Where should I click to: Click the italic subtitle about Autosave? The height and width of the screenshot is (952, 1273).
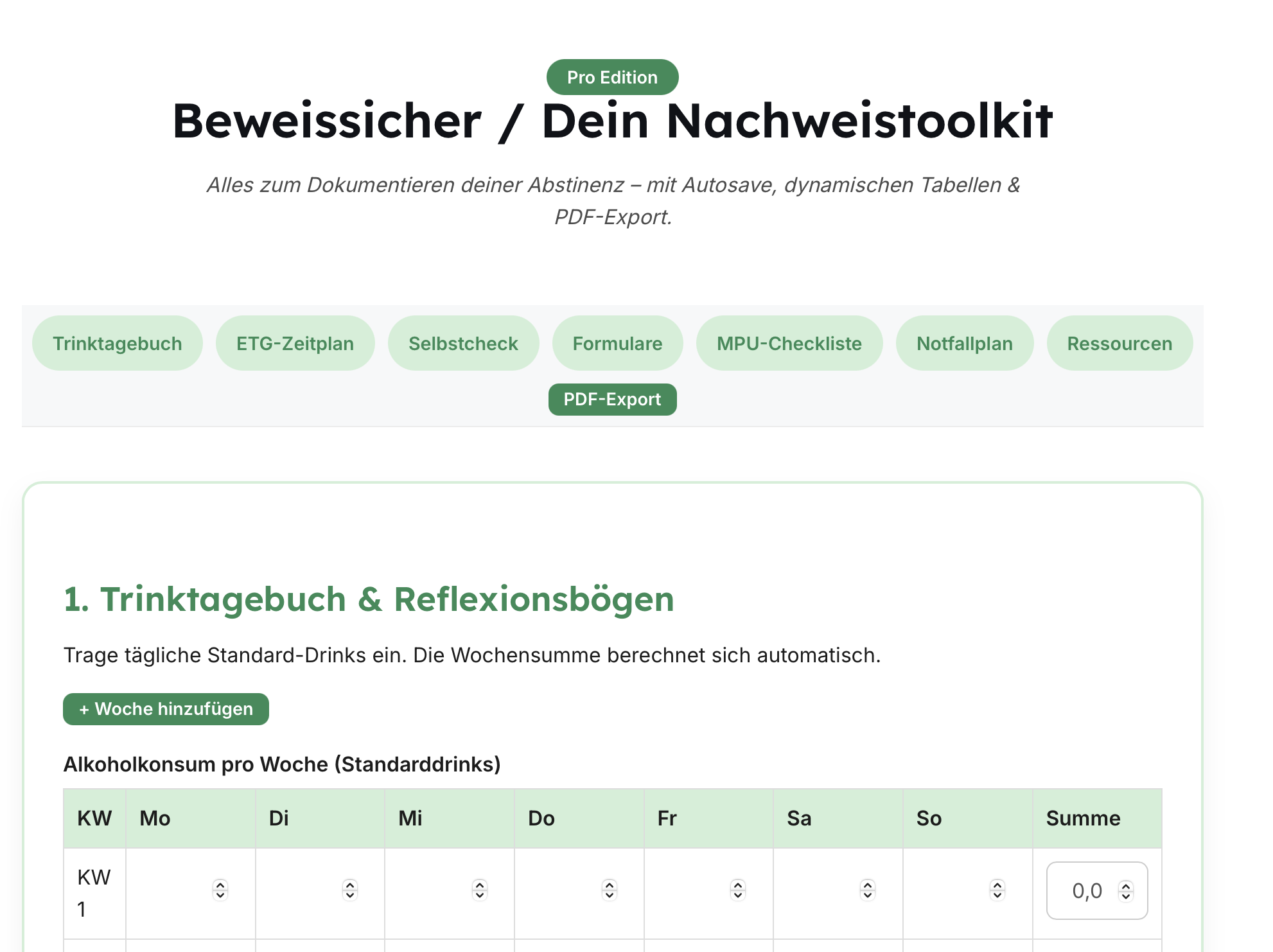[613, 200]
